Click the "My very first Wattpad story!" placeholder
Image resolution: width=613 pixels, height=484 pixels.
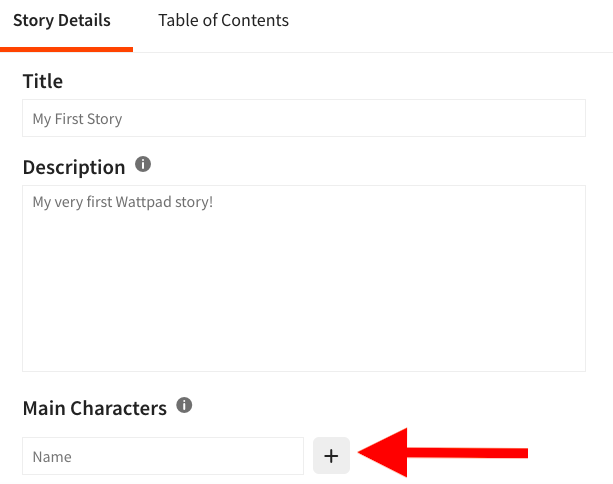tap(123, 202)
